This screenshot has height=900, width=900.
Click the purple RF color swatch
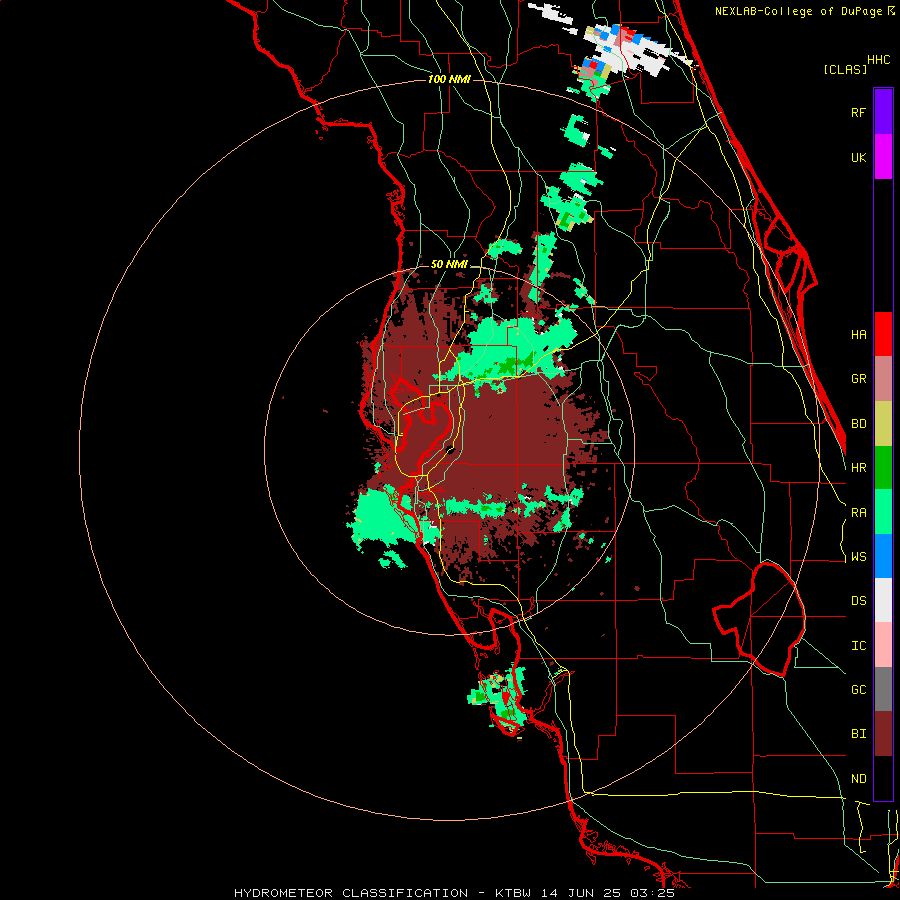point(883,112)
